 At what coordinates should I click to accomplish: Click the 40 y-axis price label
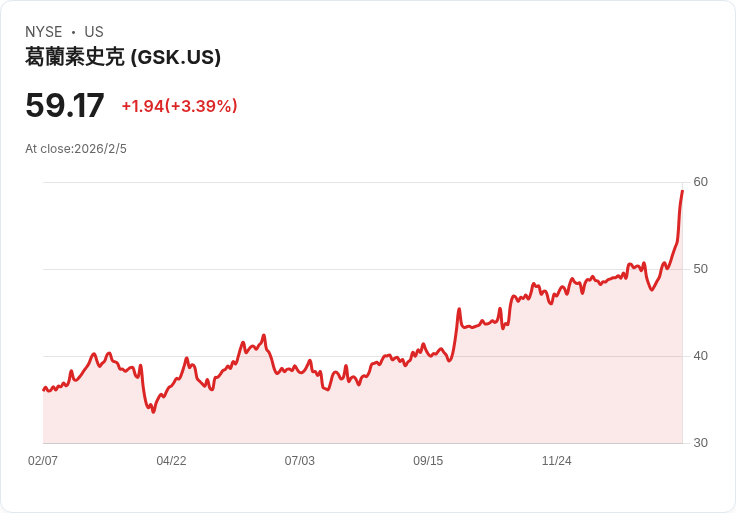700,356
